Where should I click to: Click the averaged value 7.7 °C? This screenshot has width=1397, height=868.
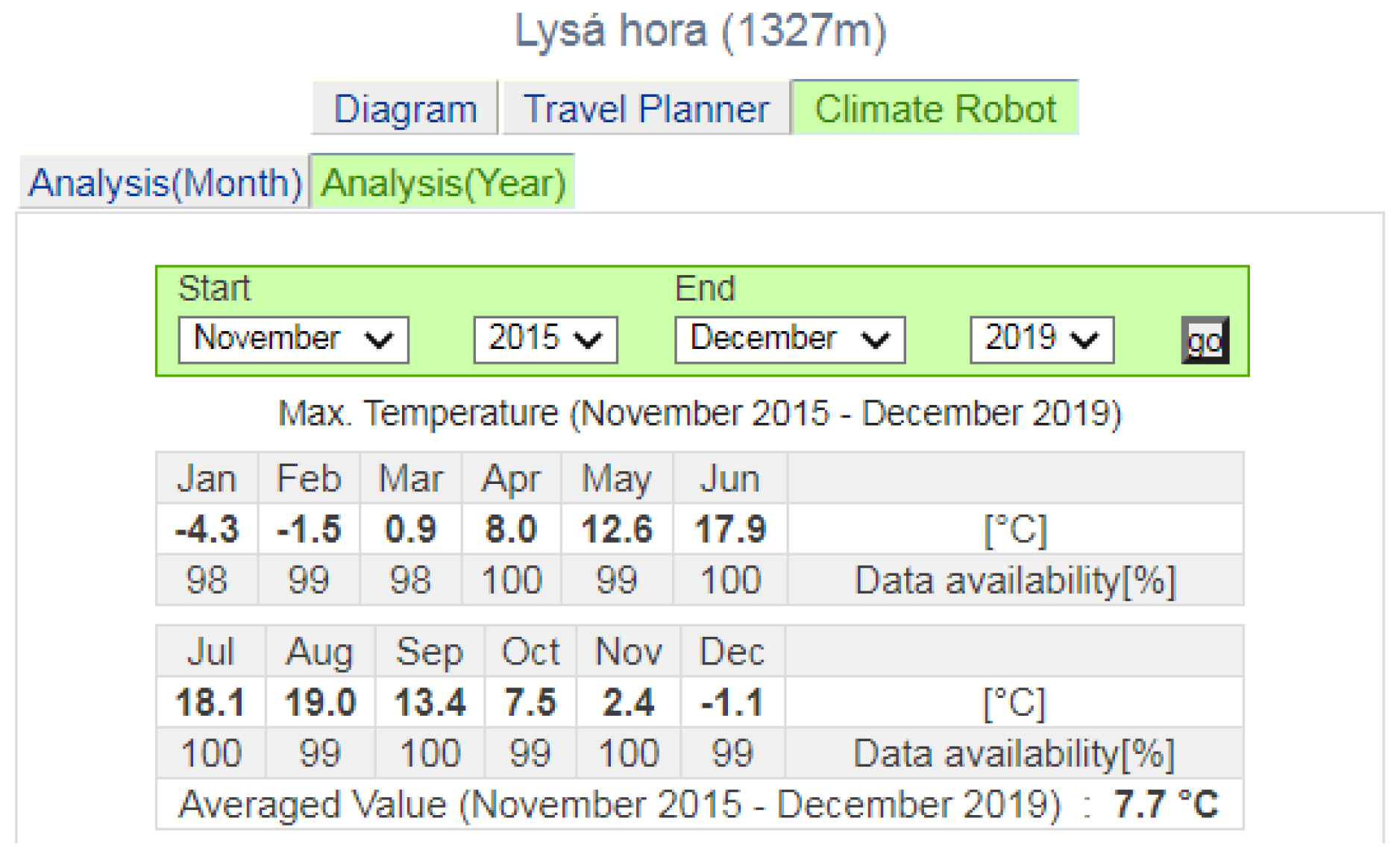tap(1165, 805)
